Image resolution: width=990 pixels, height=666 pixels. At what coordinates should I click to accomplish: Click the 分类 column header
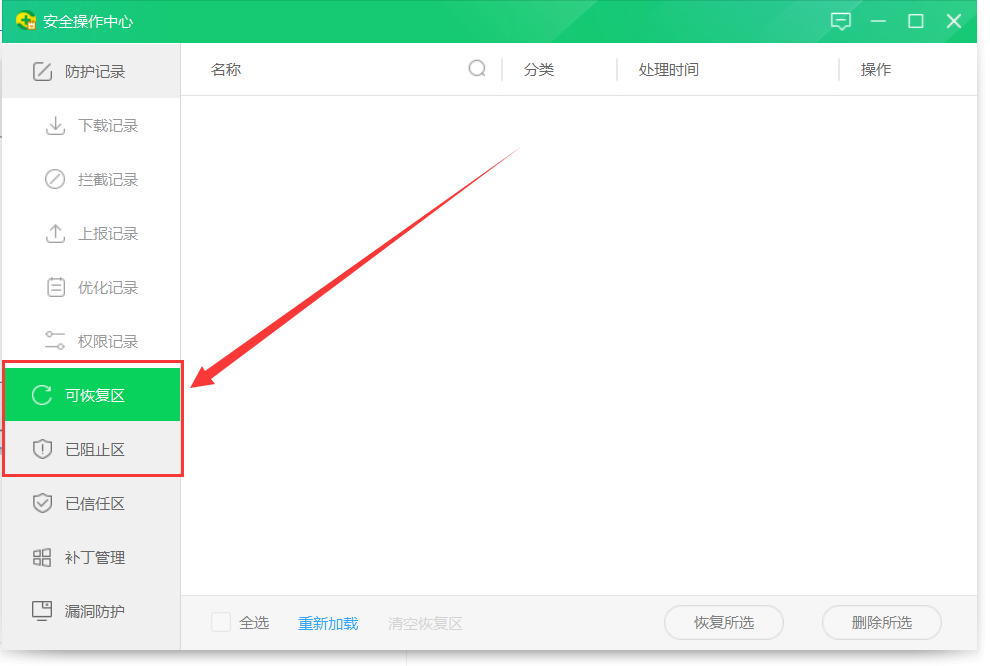(x=539, y=70)
